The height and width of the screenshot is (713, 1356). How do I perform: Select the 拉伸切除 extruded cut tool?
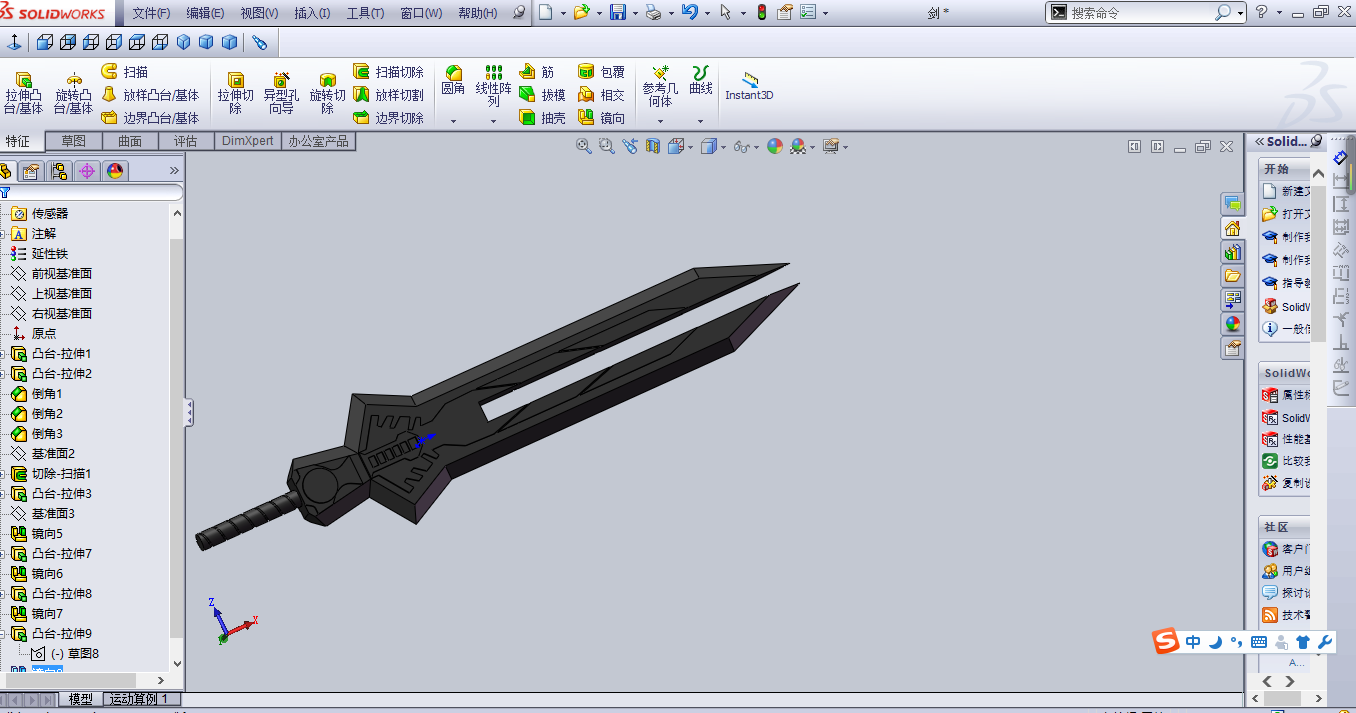click(236, 92)
